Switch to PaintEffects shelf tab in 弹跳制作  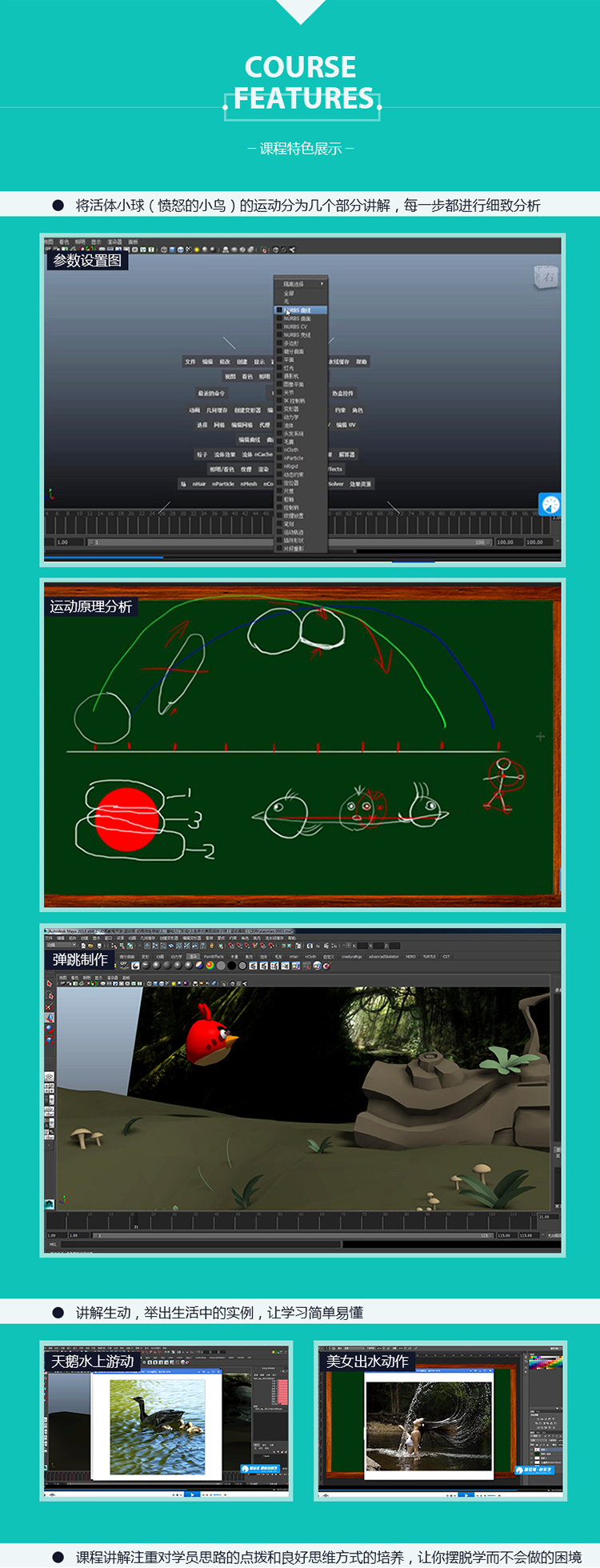pyautogui.click(x=214, y=956)
